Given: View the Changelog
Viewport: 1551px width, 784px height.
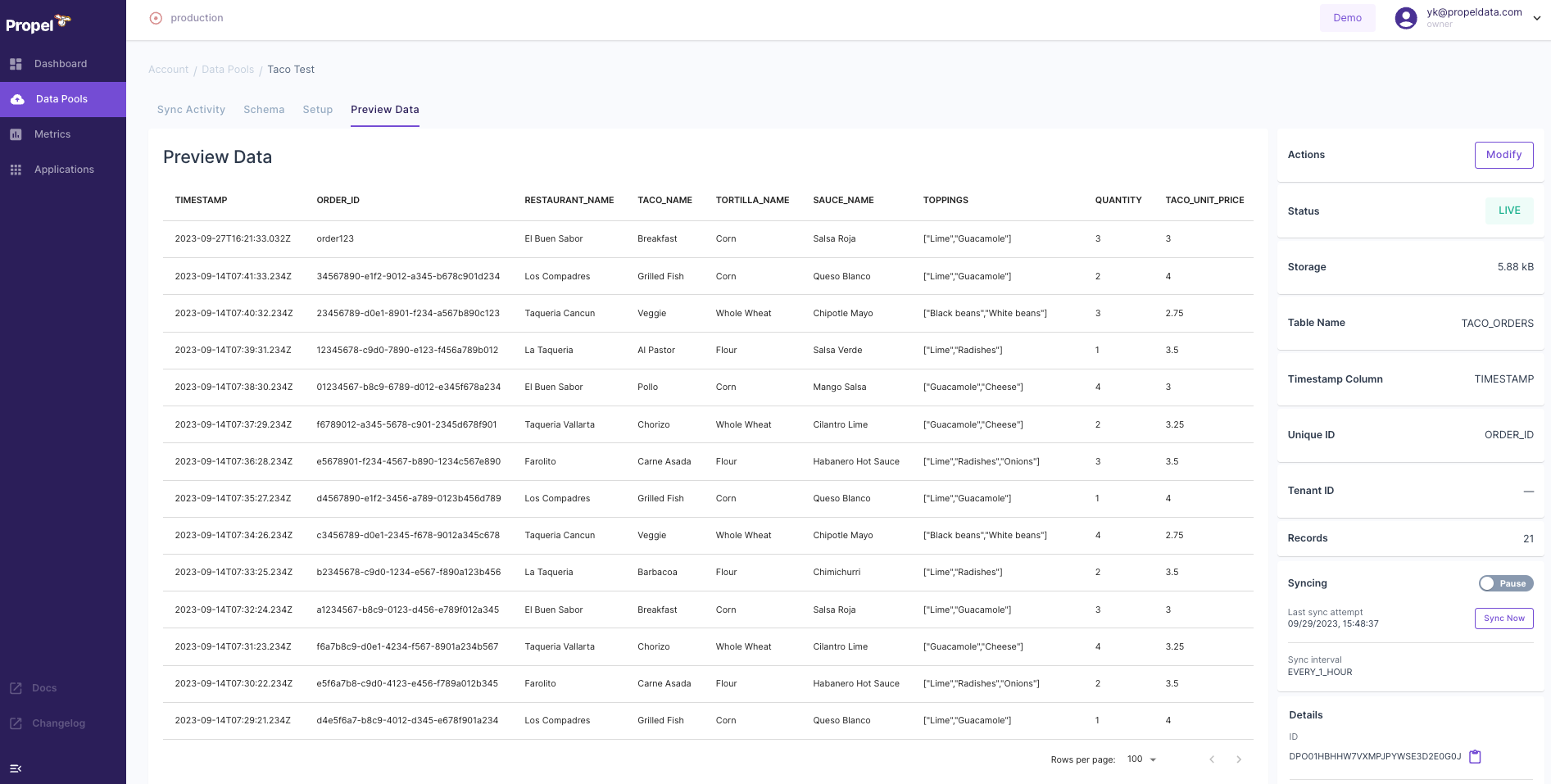Looking at the screenshot, I should tap(57, 723).
